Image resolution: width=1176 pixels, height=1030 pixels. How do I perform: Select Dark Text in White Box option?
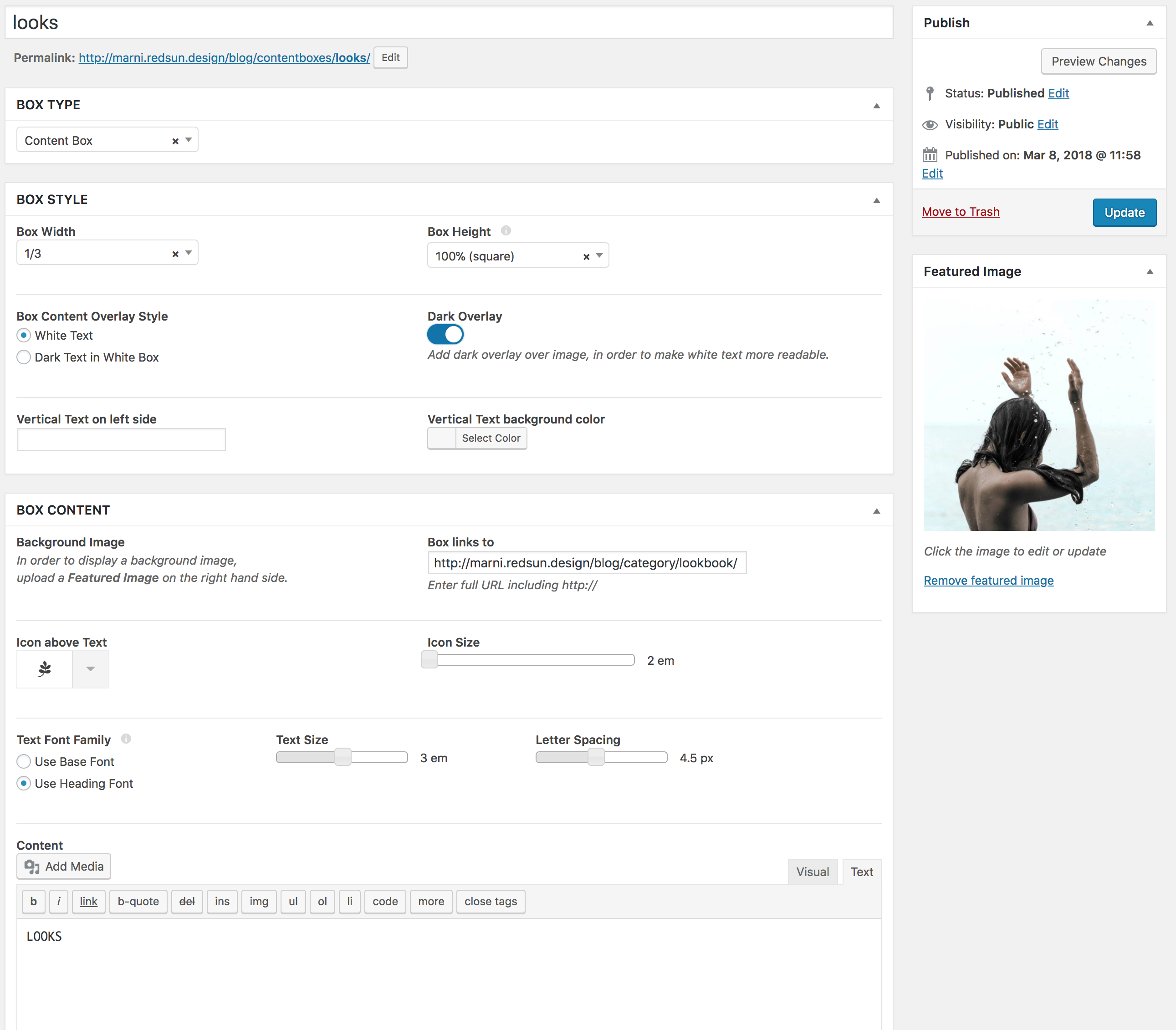24,357
